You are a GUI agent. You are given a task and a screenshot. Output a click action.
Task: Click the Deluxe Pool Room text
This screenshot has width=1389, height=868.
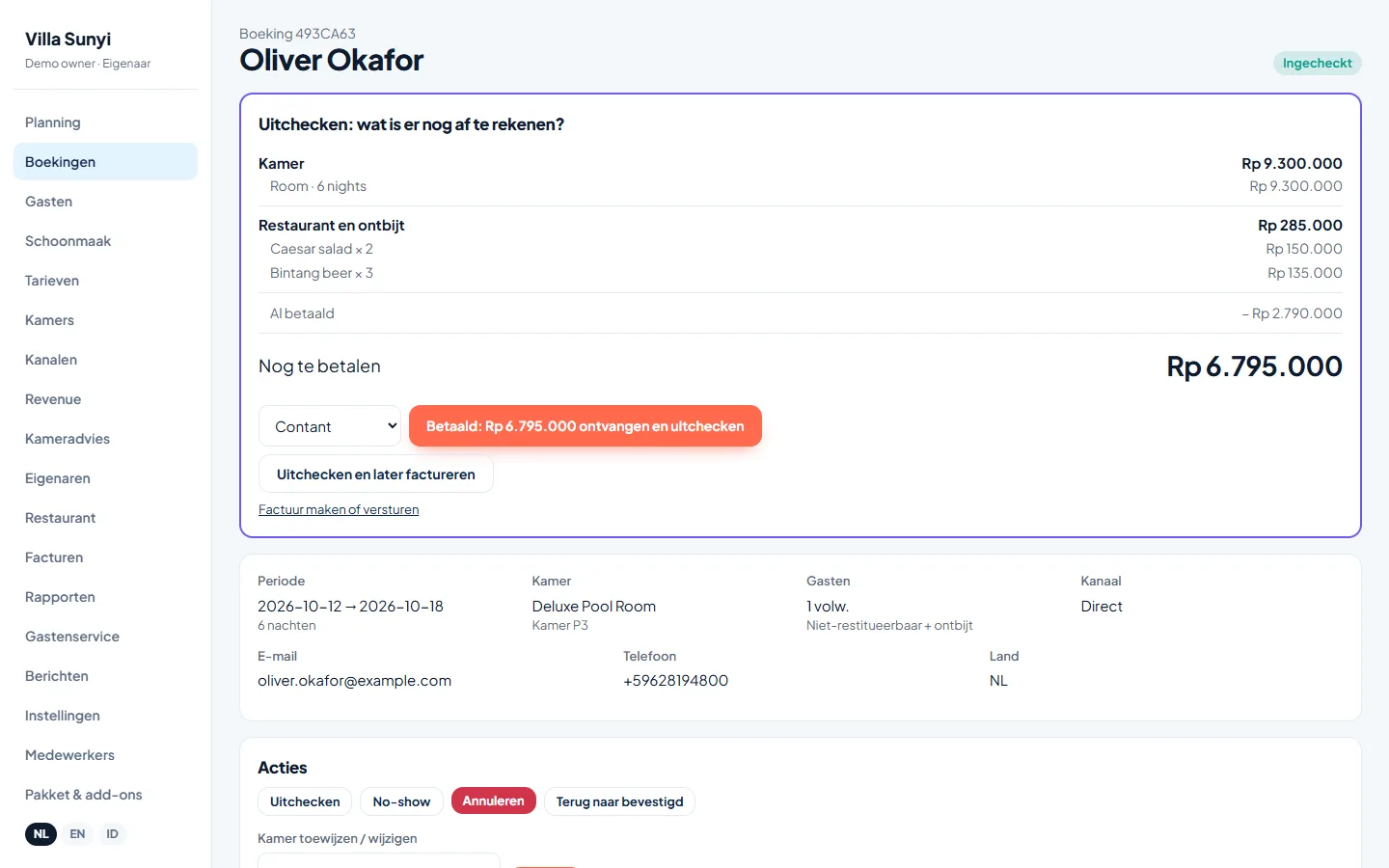[594, 607]
